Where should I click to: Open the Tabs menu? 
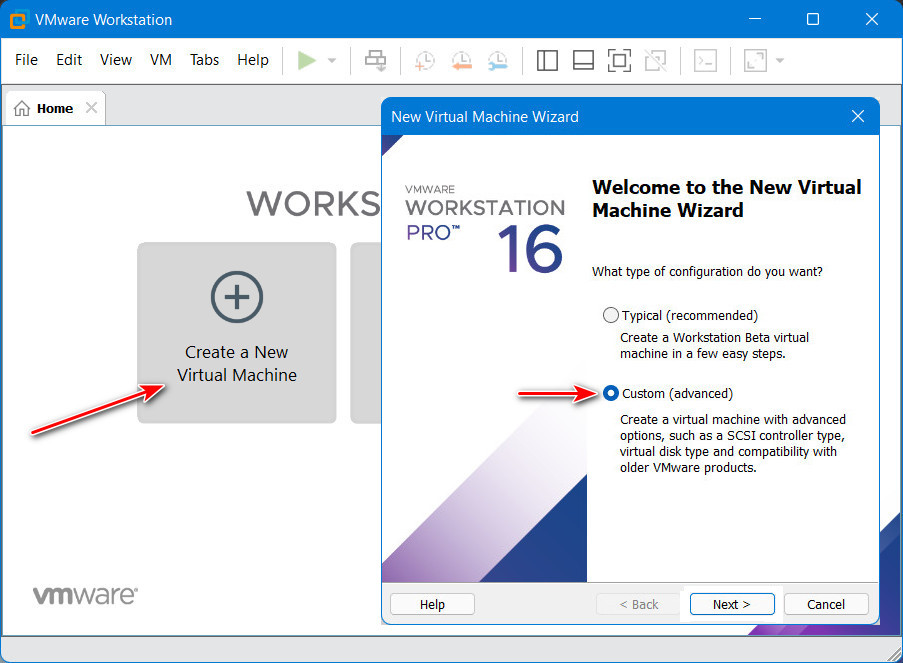(204, 60)
